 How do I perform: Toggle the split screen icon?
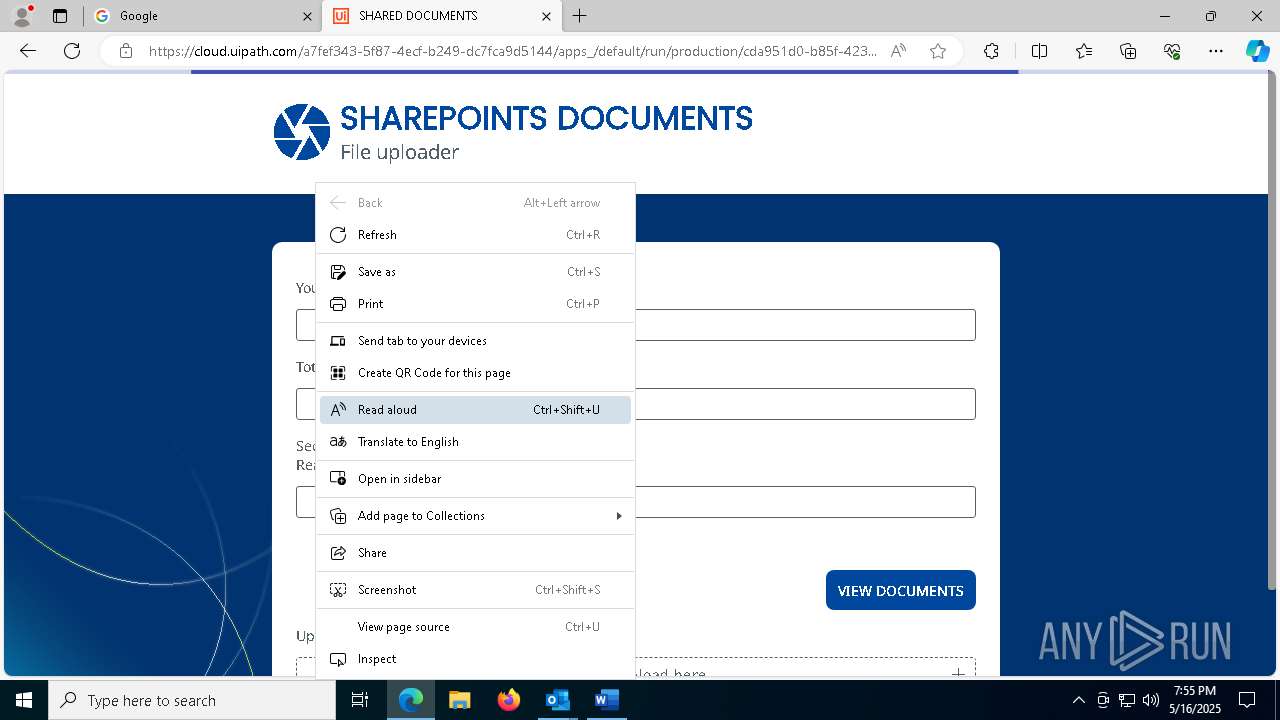tap(1039, 51)
